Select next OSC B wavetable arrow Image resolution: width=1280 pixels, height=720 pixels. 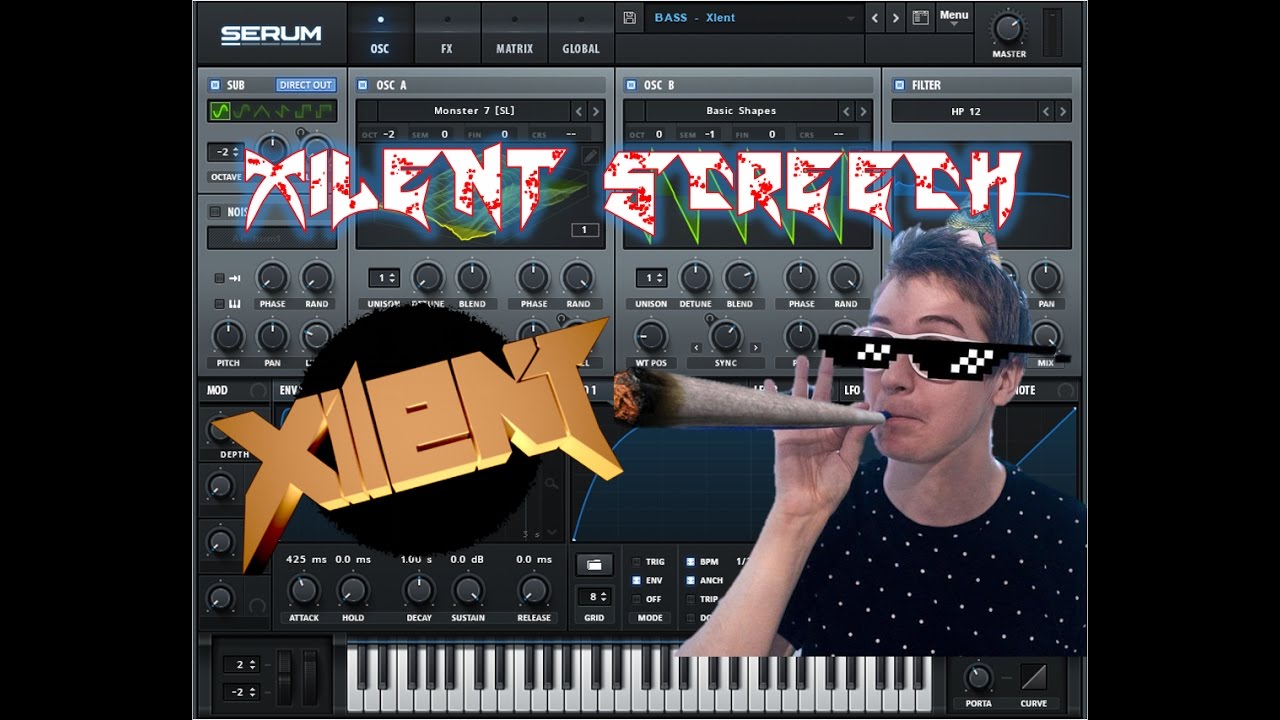pos(864,111)
